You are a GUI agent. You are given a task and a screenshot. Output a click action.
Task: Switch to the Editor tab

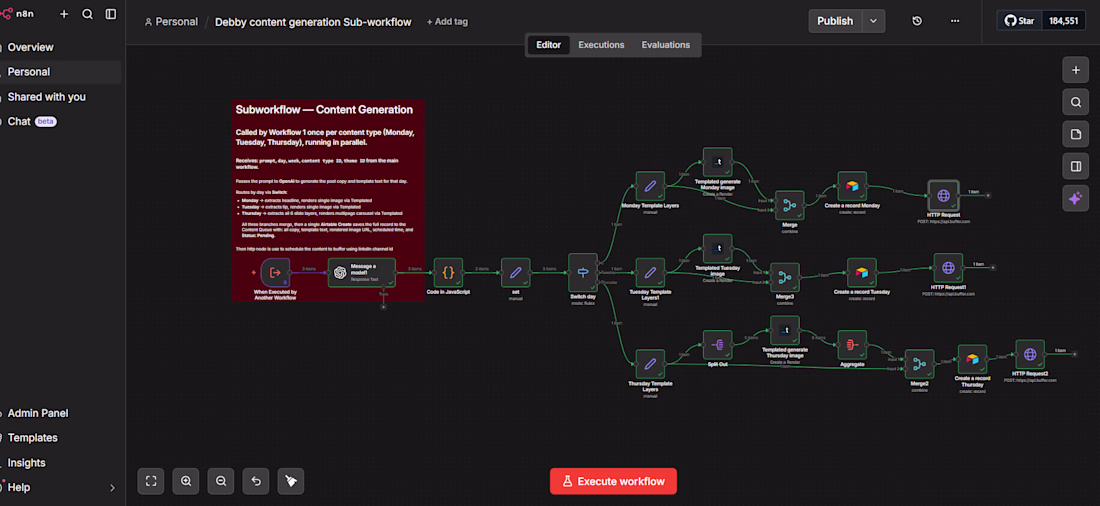pyautogui.click(x=549, y=45)
